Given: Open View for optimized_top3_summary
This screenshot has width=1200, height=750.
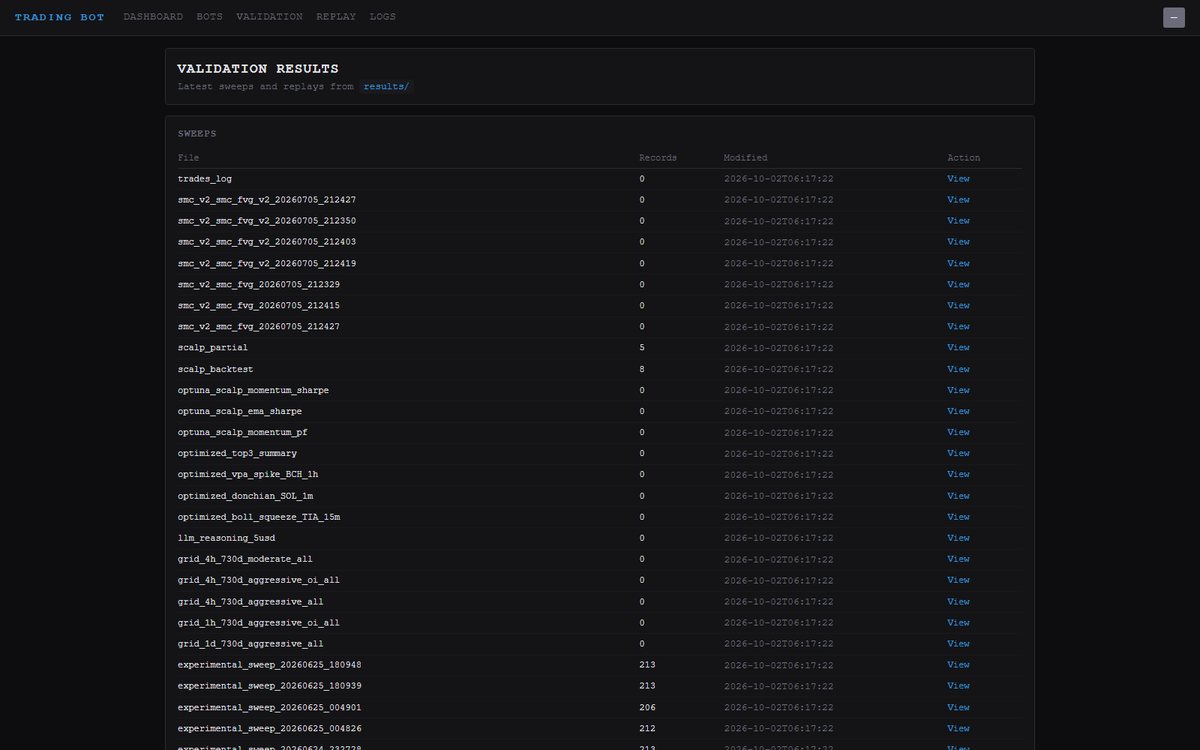Looking at the screenshot, I should coord(958,454).
